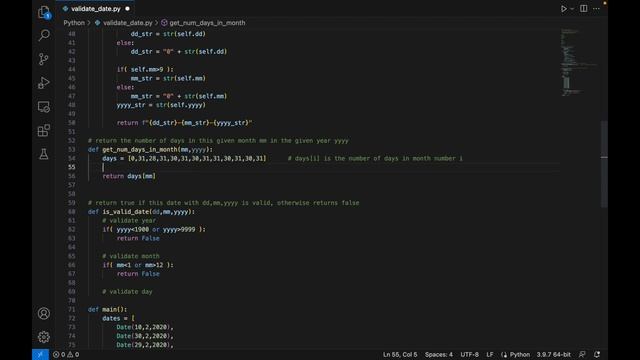Click the 'def main():' line

click(107, 309)
